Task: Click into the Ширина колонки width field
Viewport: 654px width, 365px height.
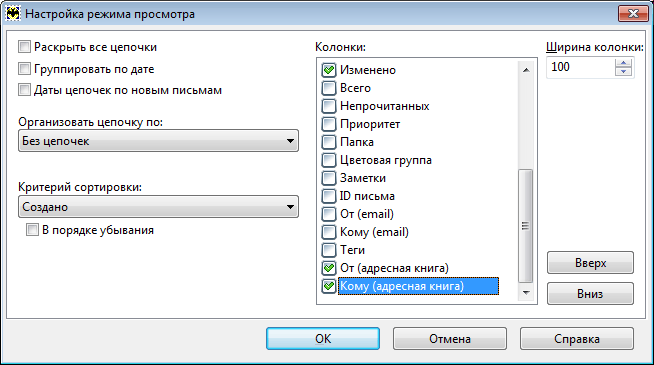Action: (581, 67)
